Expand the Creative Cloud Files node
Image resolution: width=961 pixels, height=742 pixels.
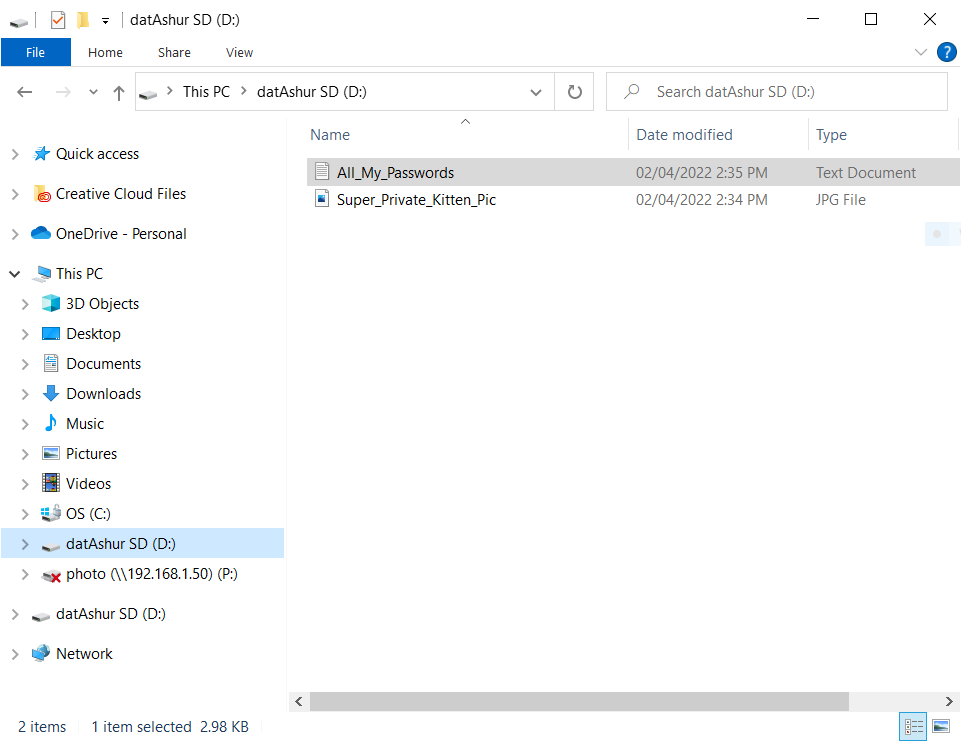coord(15,194)
